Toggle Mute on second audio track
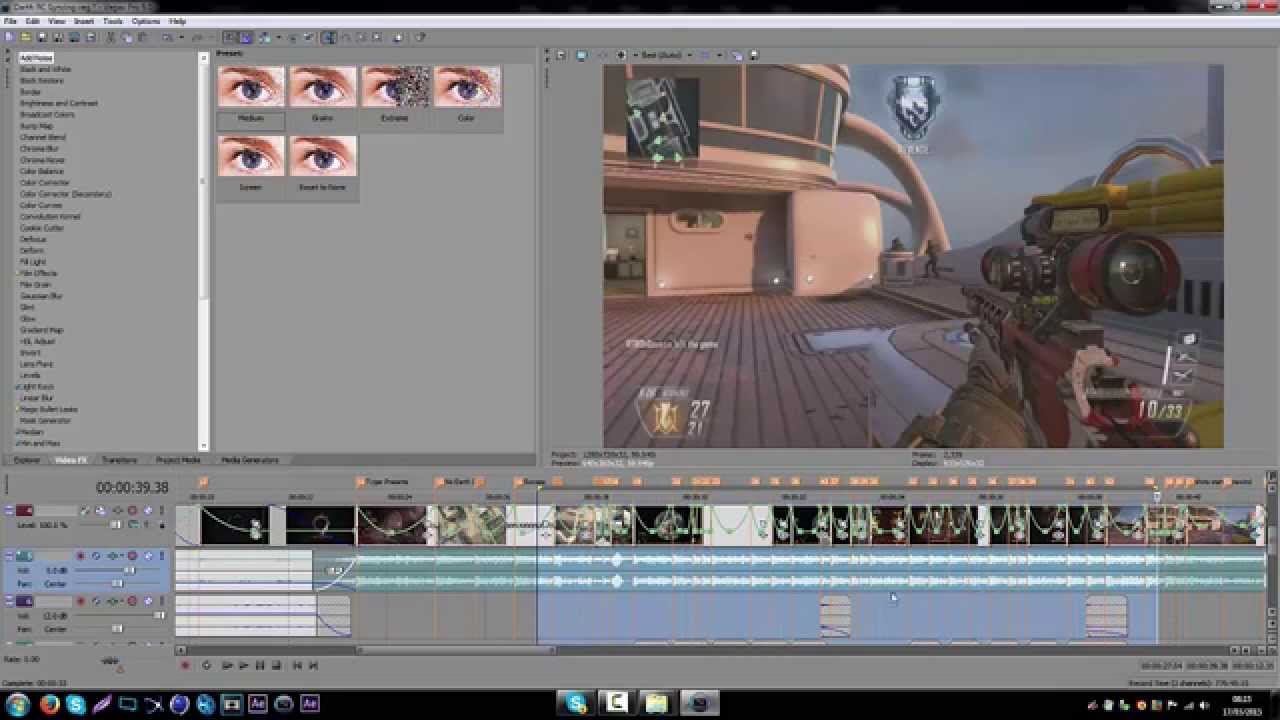The height and width of the screenshot is (720, 1280). [x=132, y=601]
